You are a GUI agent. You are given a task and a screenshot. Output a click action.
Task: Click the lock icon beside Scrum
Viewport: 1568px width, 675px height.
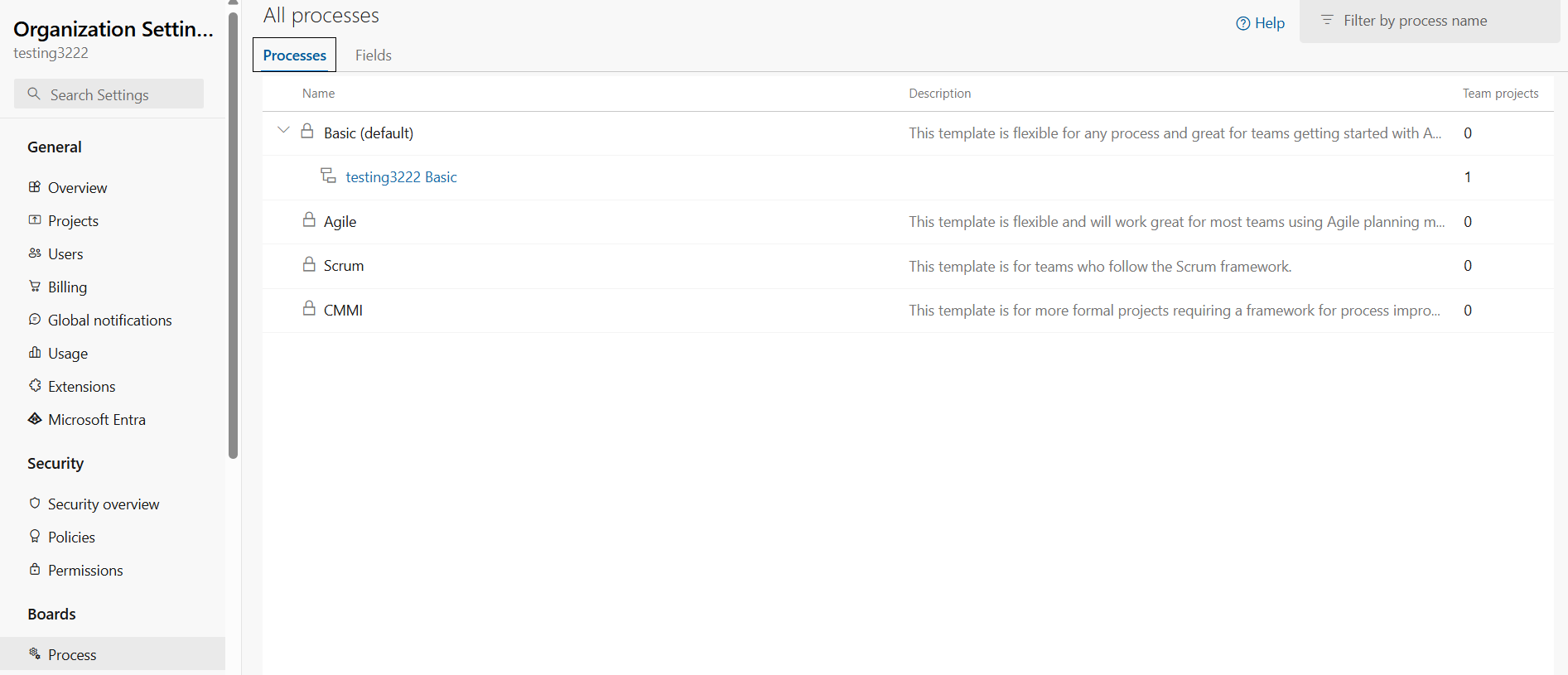click(x=309, y=264)
